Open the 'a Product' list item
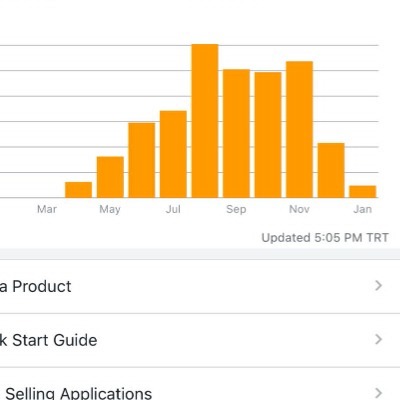Viewport: 400px width, 400px height. (200, 286)
